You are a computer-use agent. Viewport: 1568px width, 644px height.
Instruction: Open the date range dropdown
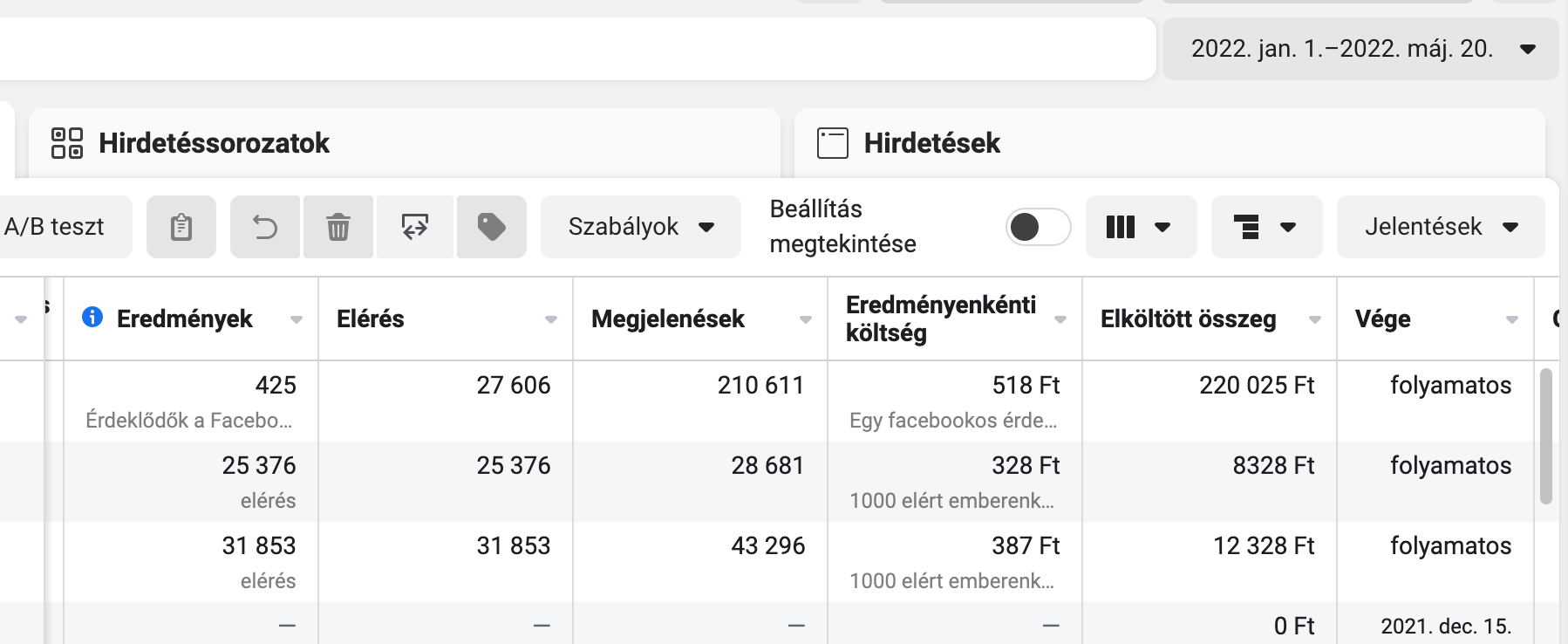1360,49
